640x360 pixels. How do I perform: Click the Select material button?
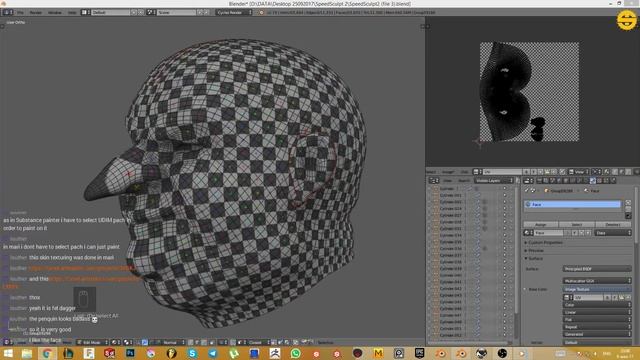577,224
